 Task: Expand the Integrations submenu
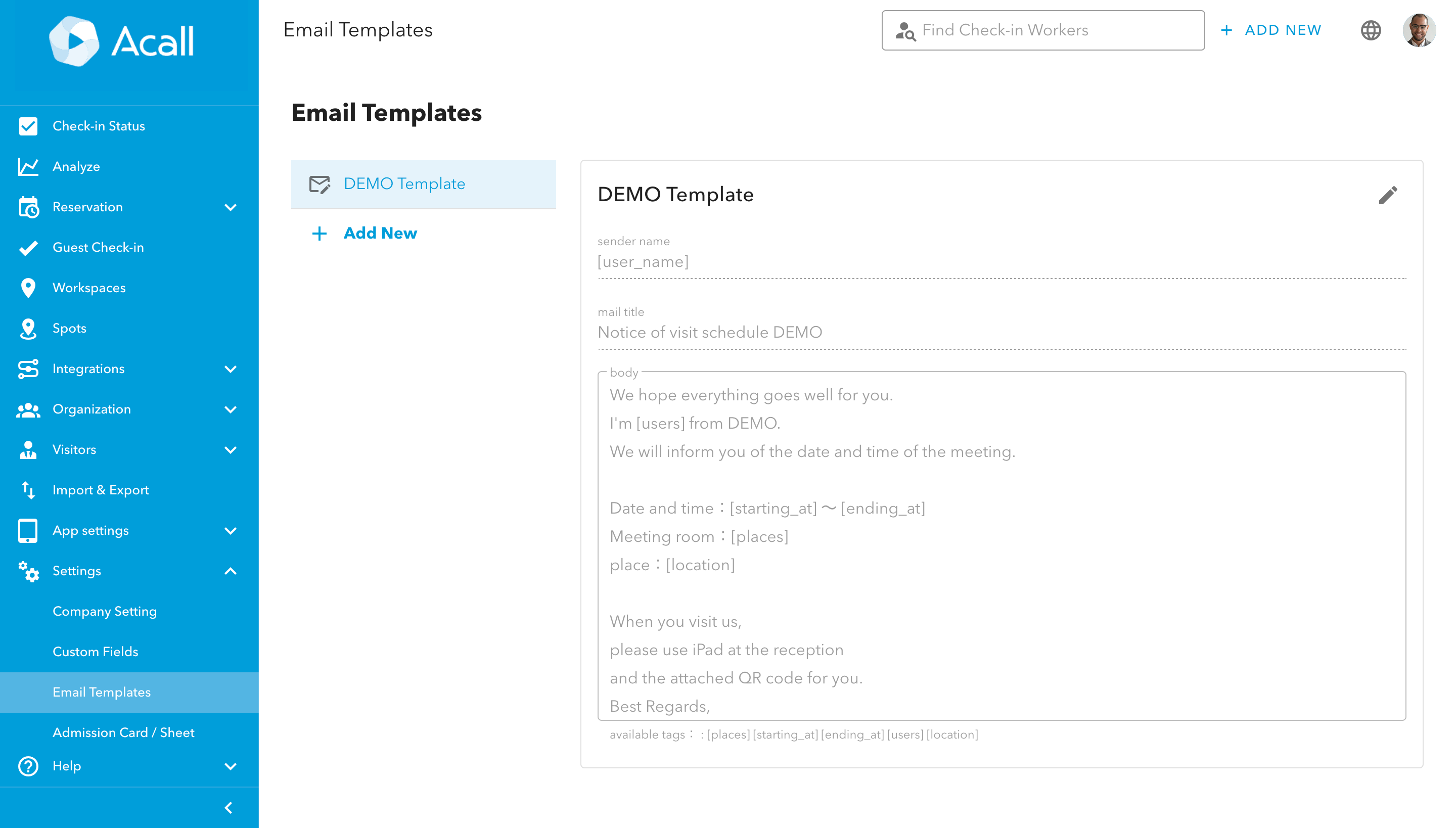(231, 369)
